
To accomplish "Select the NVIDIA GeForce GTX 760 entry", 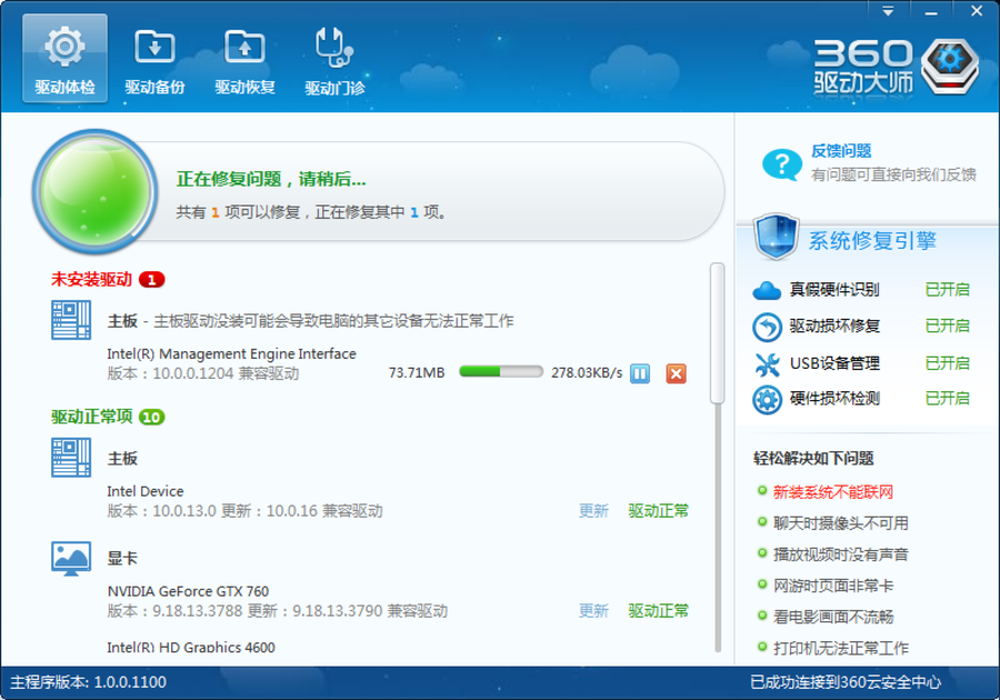I will click(188, 591).
